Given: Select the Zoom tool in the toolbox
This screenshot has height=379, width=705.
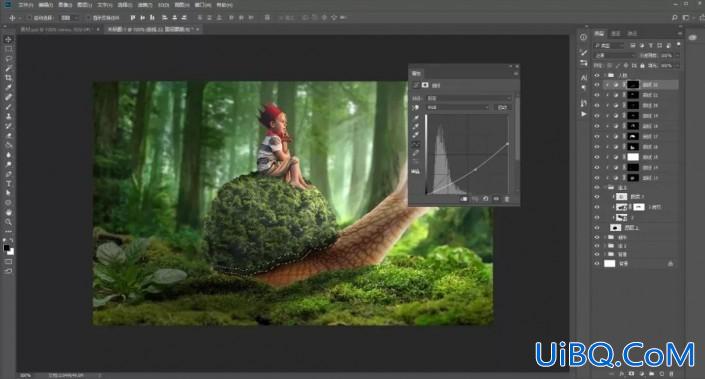Looking at the screenshot, I should point(9,222).
